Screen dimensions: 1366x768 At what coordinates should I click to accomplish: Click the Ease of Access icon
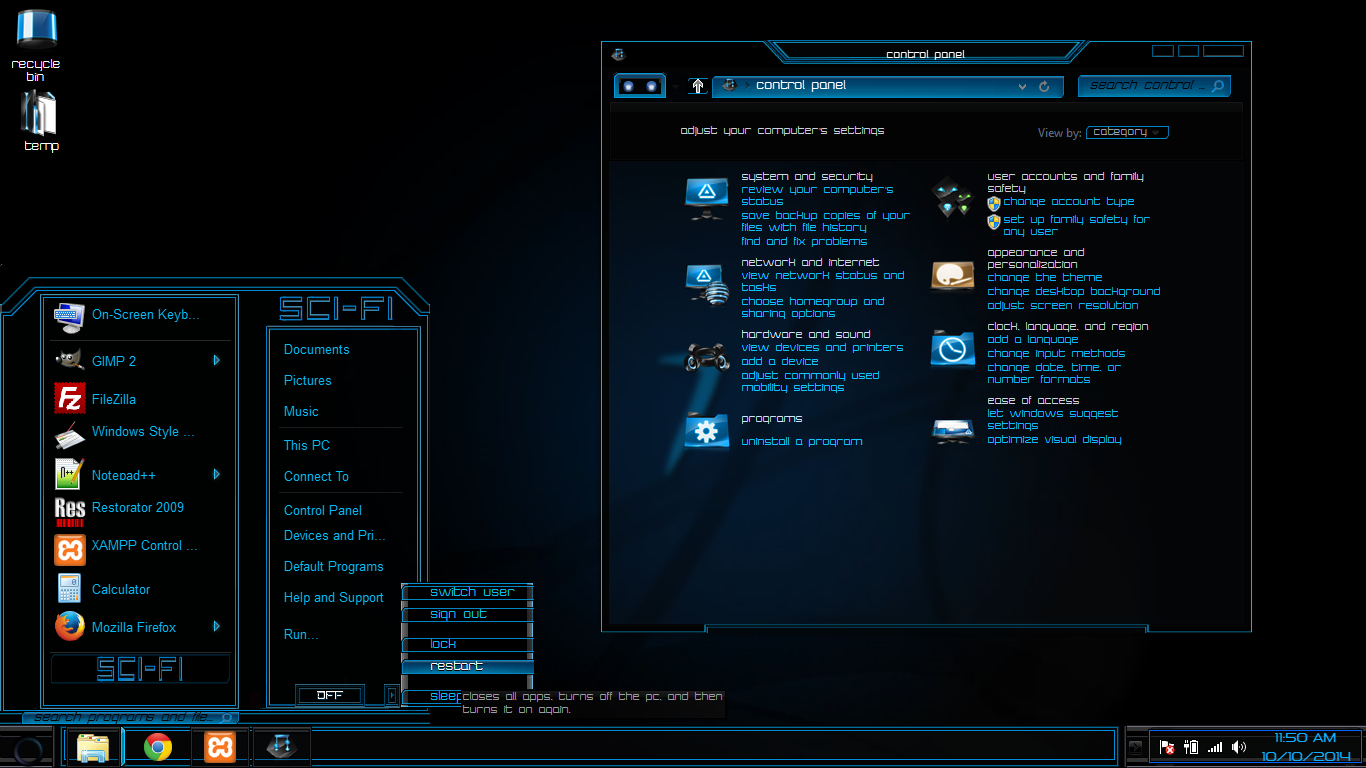pyautogui.click(x=951, y=431)
